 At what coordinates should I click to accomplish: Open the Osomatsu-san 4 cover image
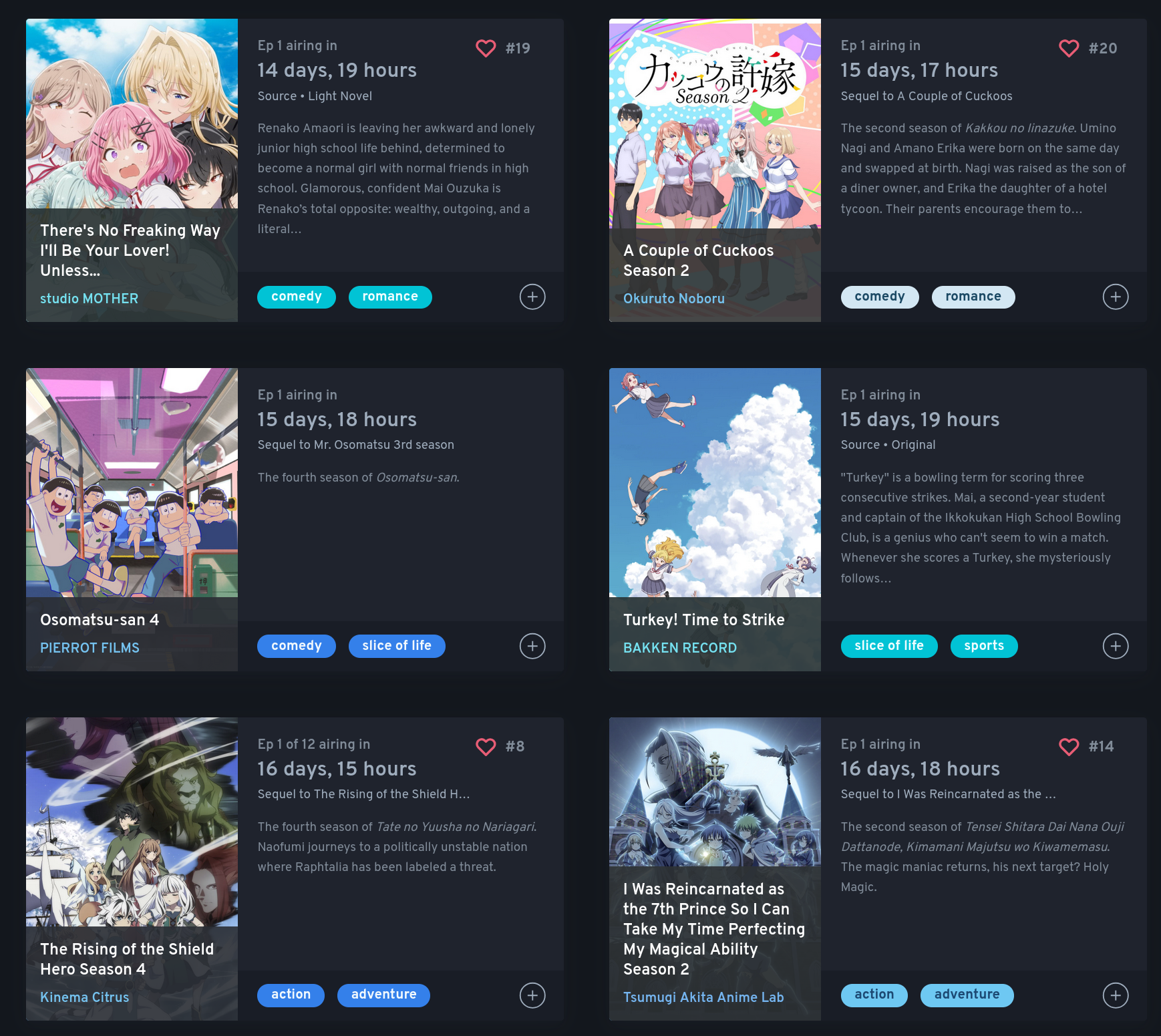[132, 482]
